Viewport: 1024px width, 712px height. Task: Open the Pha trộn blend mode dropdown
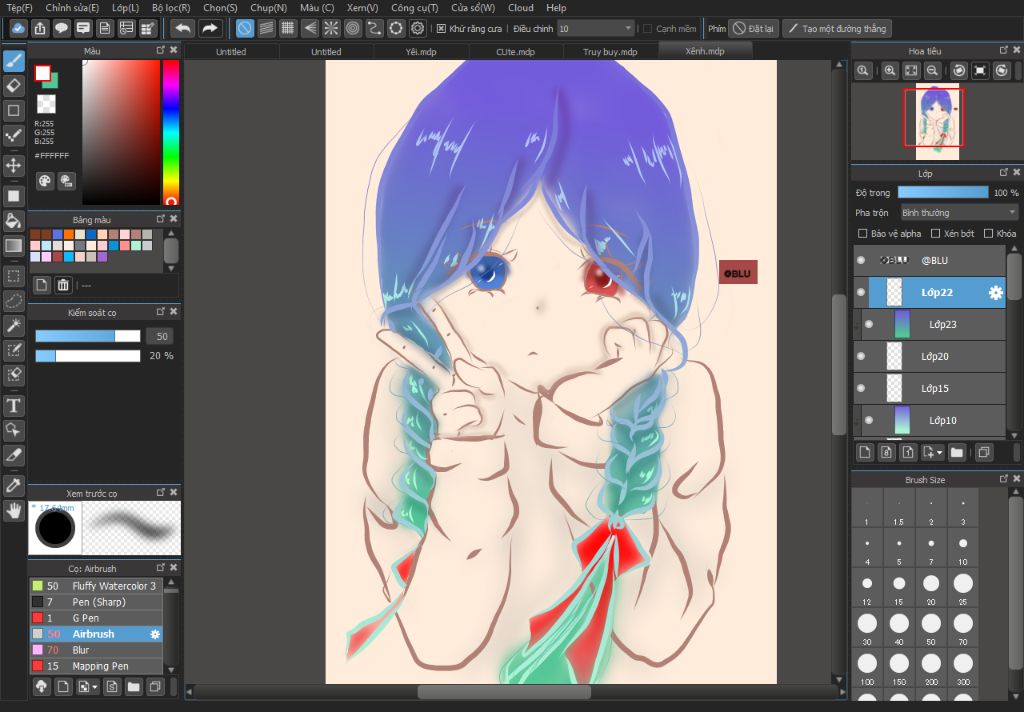pos(959,213)
